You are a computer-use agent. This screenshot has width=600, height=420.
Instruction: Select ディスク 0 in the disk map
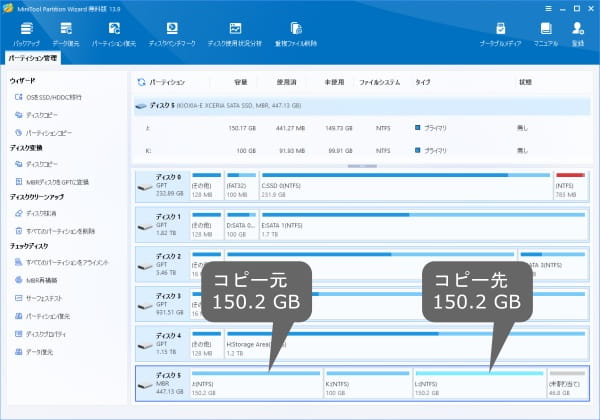162,186
